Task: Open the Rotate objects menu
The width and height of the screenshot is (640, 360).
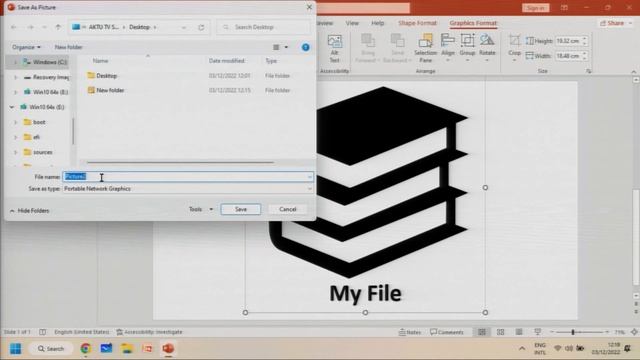Action: coord(487,48)
